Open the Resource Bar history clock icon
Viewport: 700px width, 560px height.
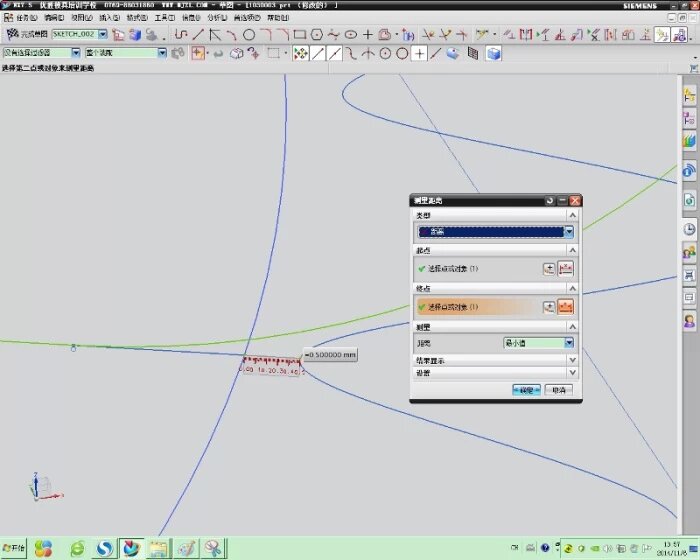(689, 230)
